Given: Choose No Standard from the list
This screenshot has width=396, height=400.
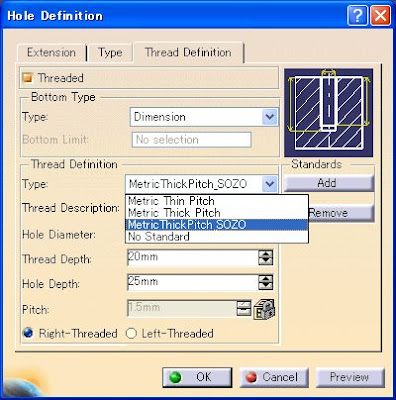Looking at the screenshot, I should coord(217,237).
